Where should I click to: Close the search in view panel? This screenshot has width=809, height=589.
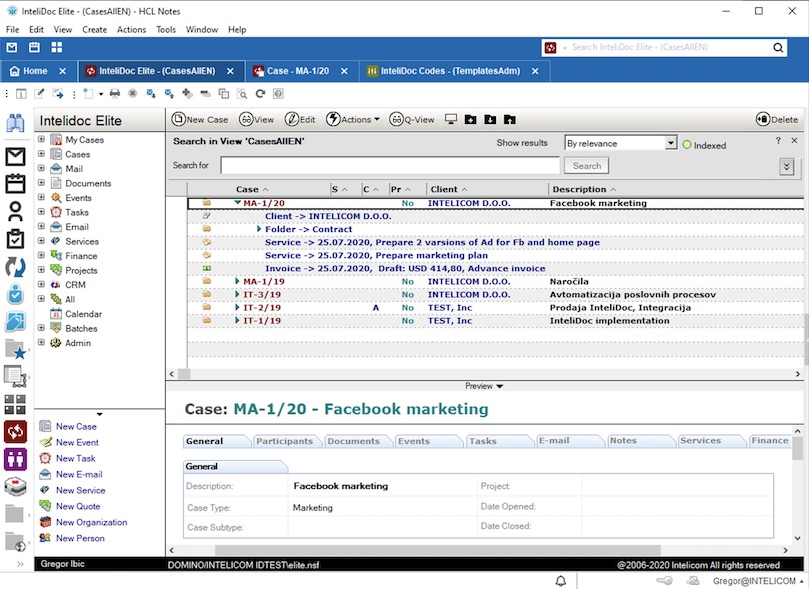tap(795, 141)
